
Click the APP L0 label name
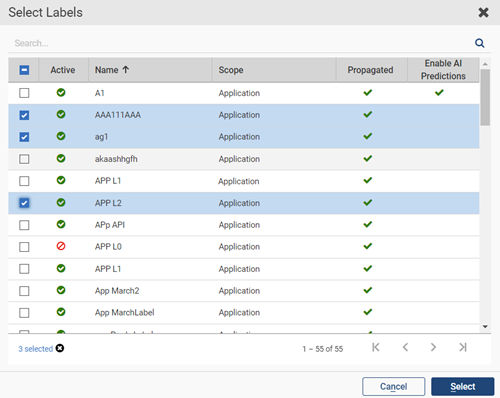coord(108,247)
